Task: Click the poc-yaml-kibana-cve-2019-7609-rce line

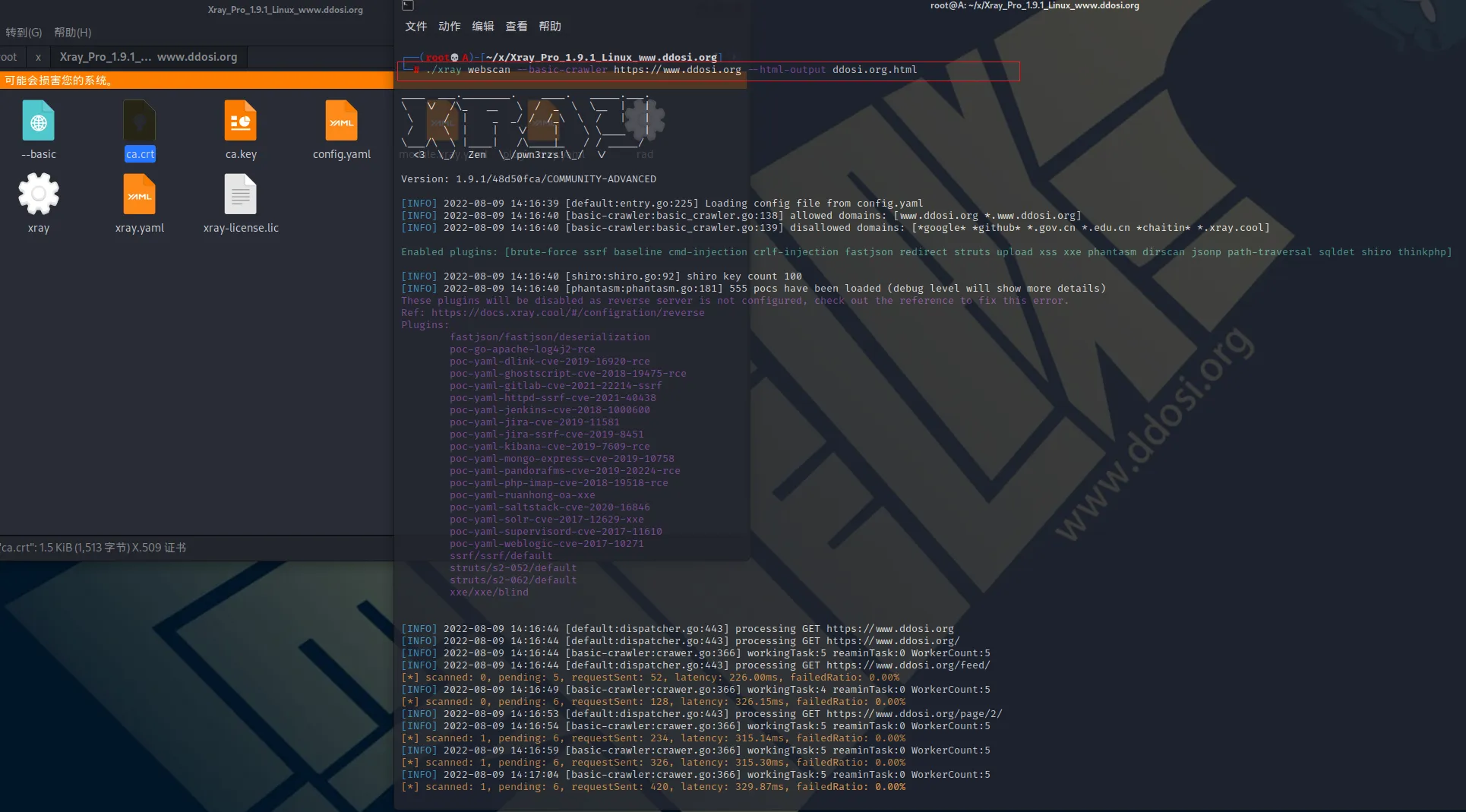Action: [549, 447]
